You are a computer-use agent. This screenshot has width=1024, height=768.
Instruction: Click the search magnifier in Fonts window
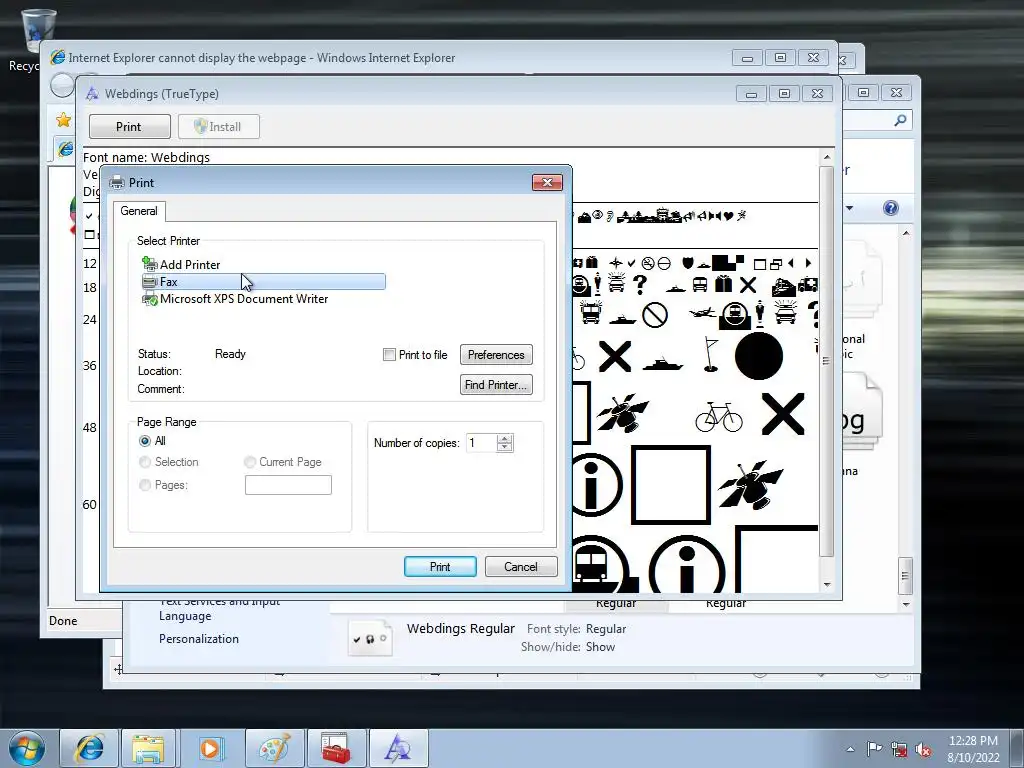900,120
